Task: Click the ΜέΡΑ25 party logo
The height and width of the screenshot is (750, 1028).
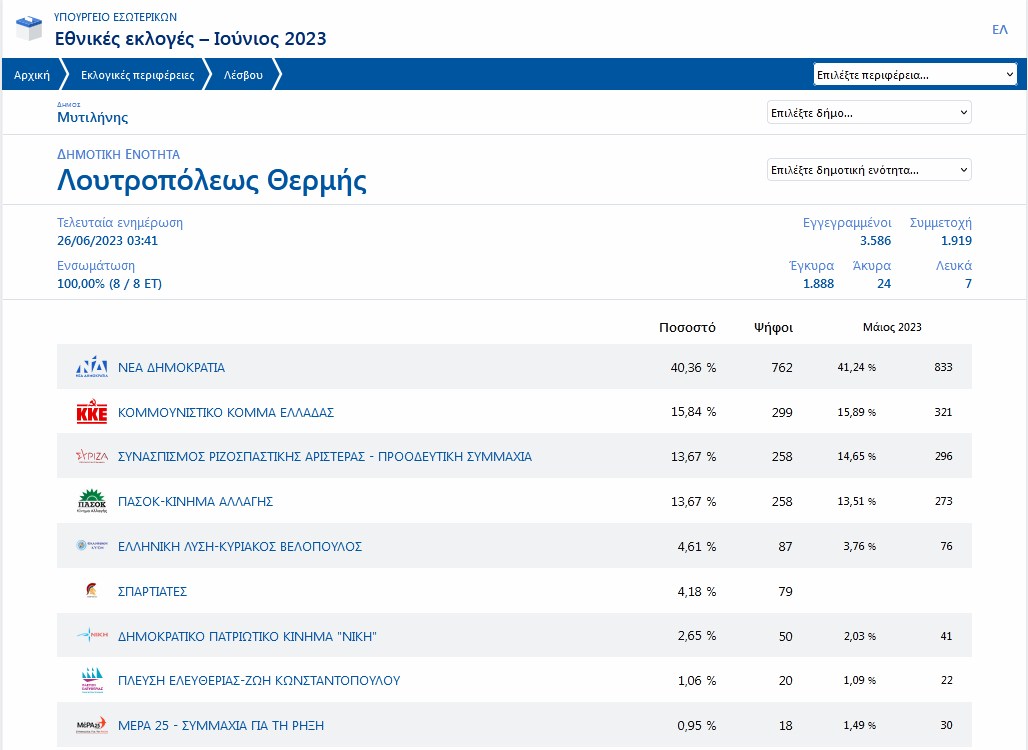Action: [x=92, y=725]
